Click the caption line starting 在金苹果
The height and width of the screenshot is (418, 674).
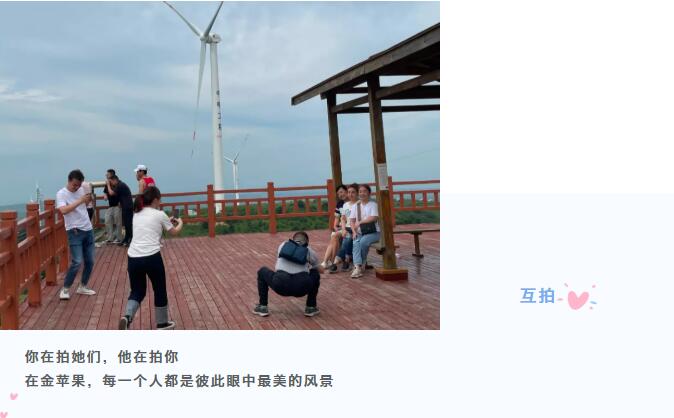pyautogui.click(x=179, y=381)
